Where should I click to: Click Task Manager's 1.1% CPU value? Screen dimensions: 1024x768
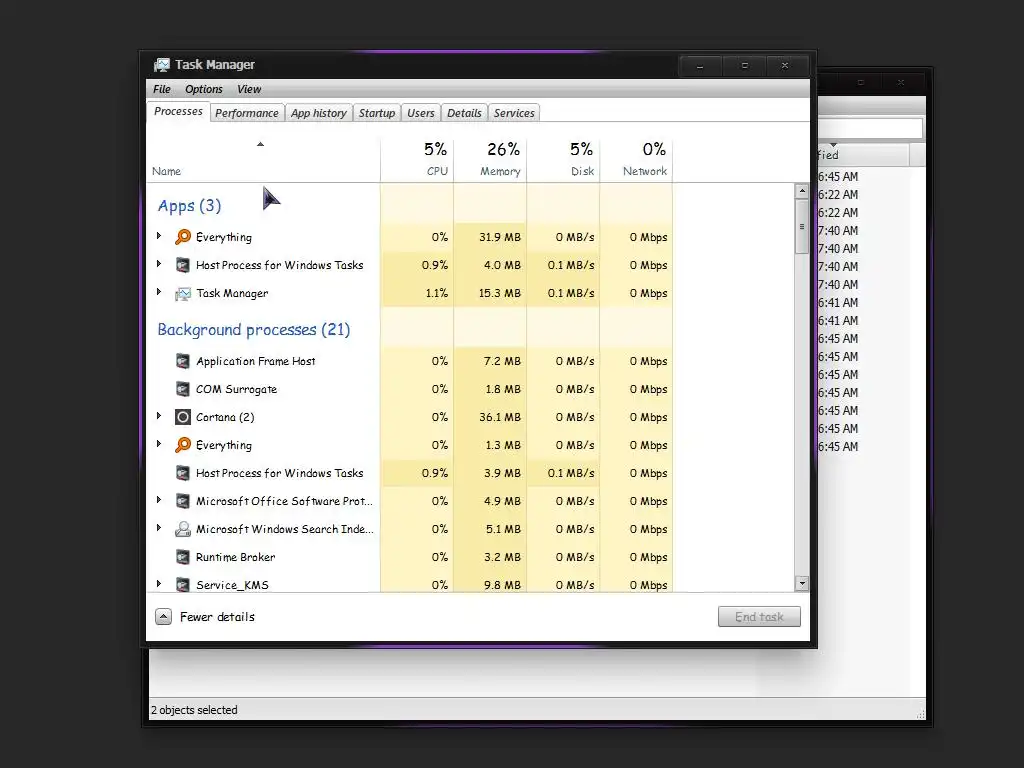point(436,293)
